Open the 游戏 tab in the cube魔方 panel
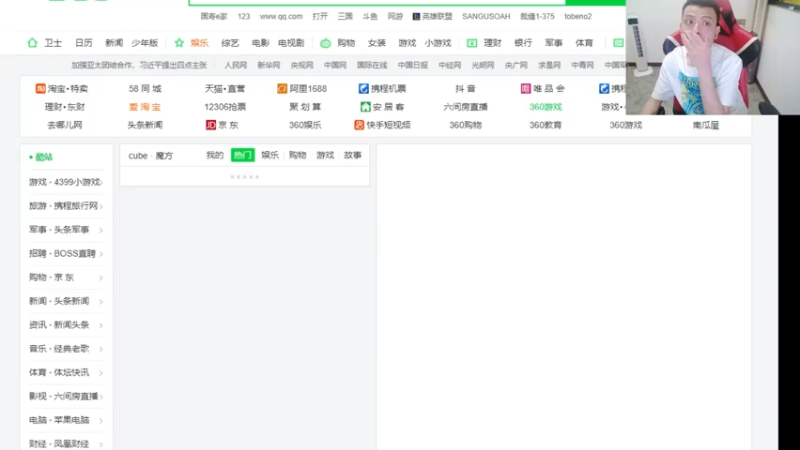 coord(325,155)
